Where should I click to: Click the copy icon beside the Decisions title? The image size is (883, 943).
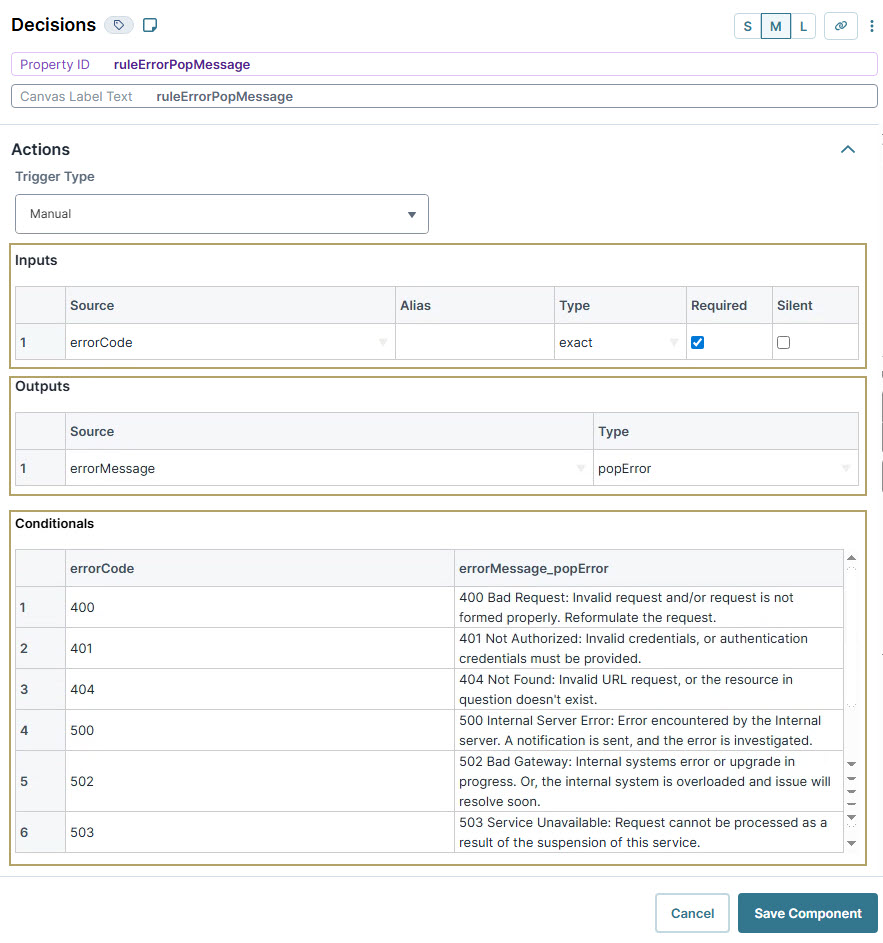pos(150,25)
